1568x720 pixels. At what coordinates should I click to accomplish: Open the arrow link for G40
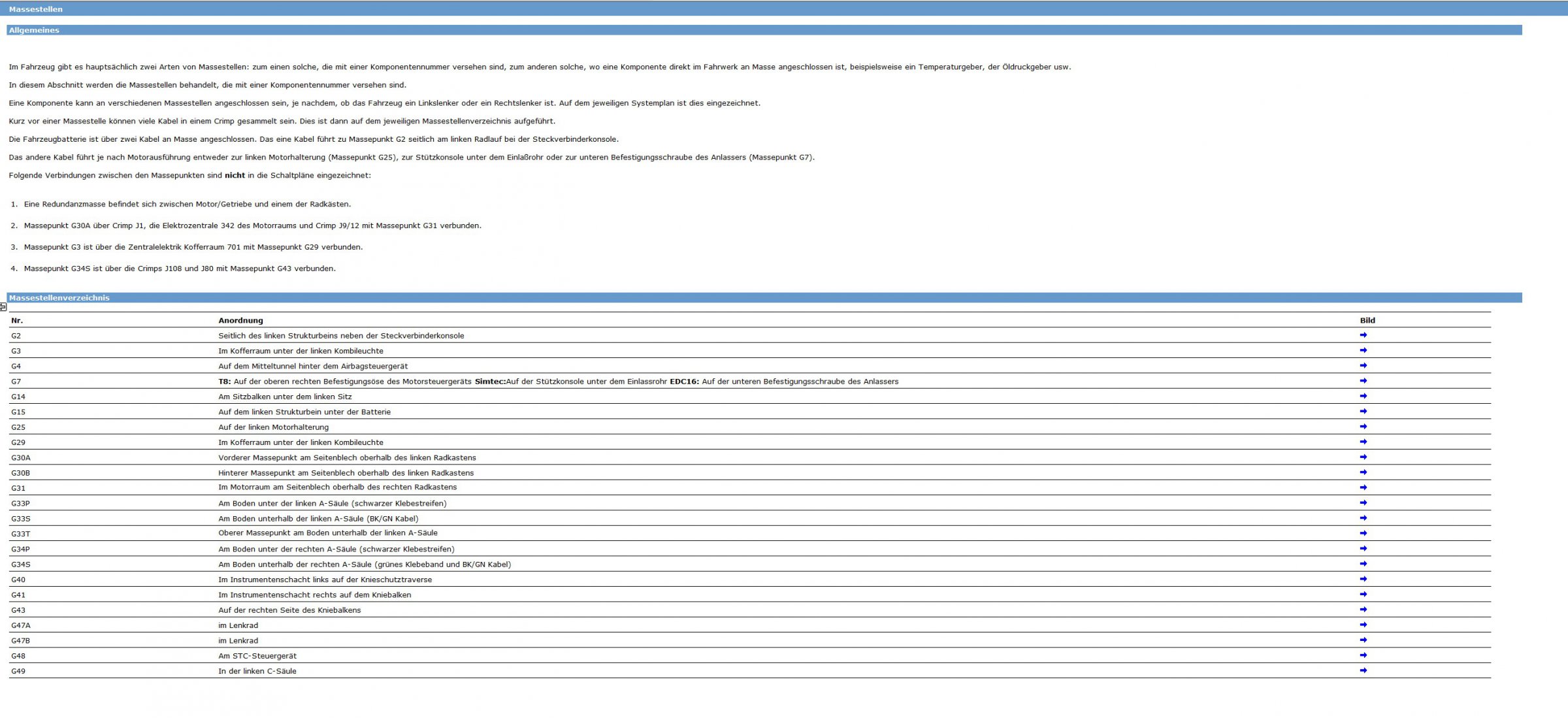coord(1363,579)
